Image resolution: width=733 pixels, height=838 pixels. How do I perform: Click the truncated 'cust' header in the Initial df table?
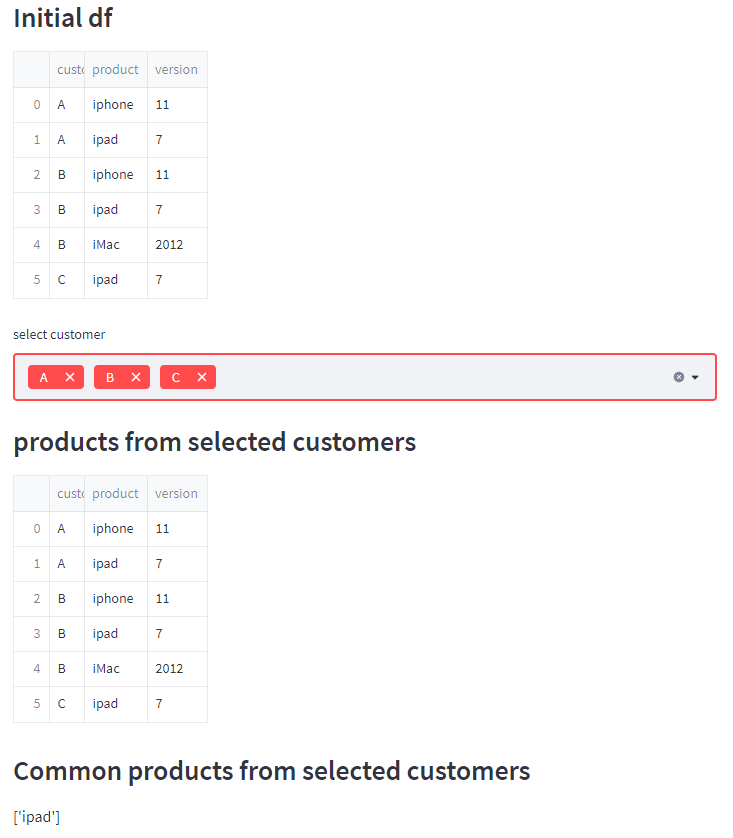[69, 70]
